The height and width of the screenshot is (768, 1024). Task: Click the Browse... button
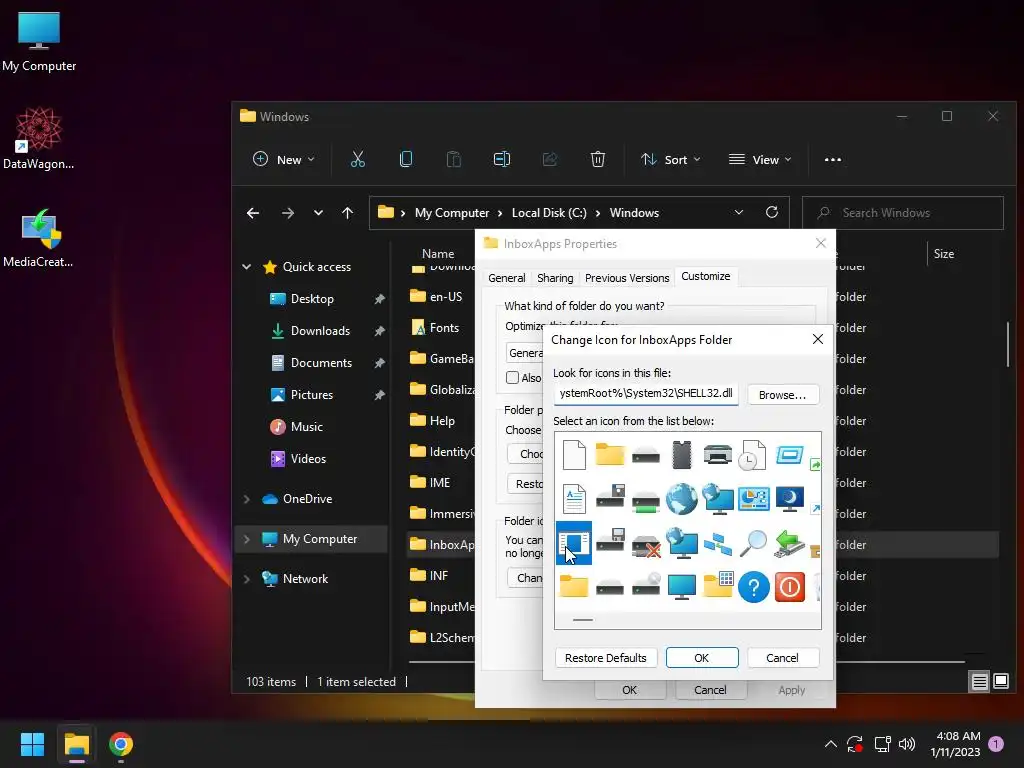click(x=782, y=394)
